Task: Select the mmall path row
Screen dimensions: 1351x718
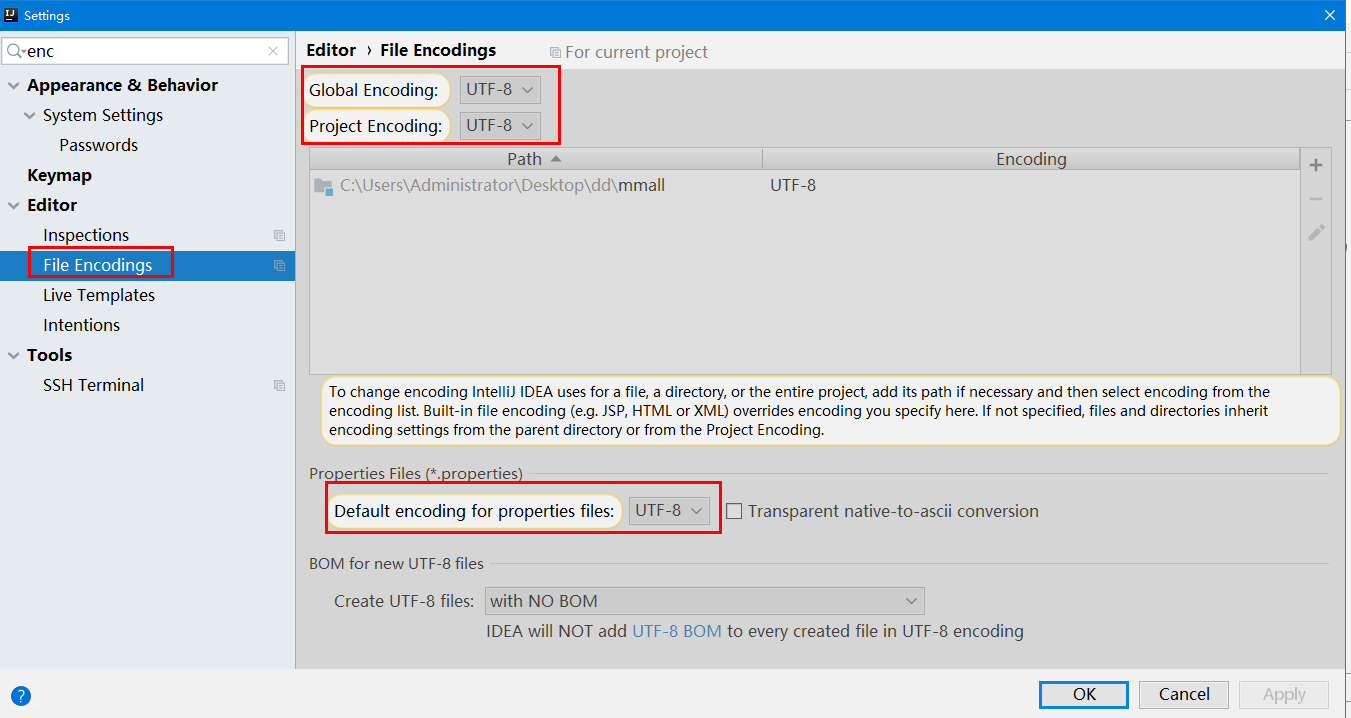Action: 805,185
